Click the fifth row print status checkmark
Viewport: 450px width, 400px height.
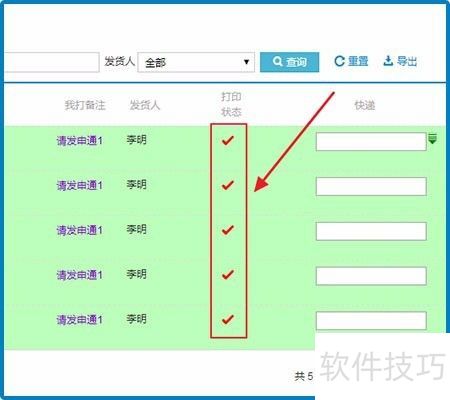228,319
